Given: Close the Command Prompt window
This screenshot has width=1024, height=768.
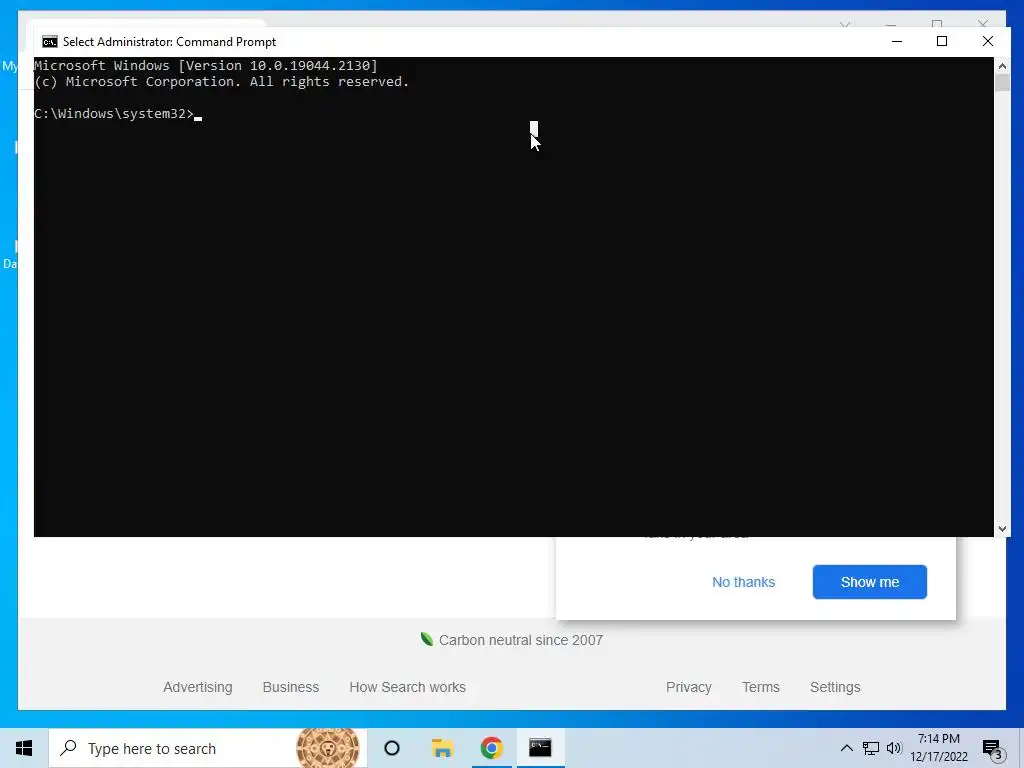Looking at the screenshot, I should [x=987, y=41].
